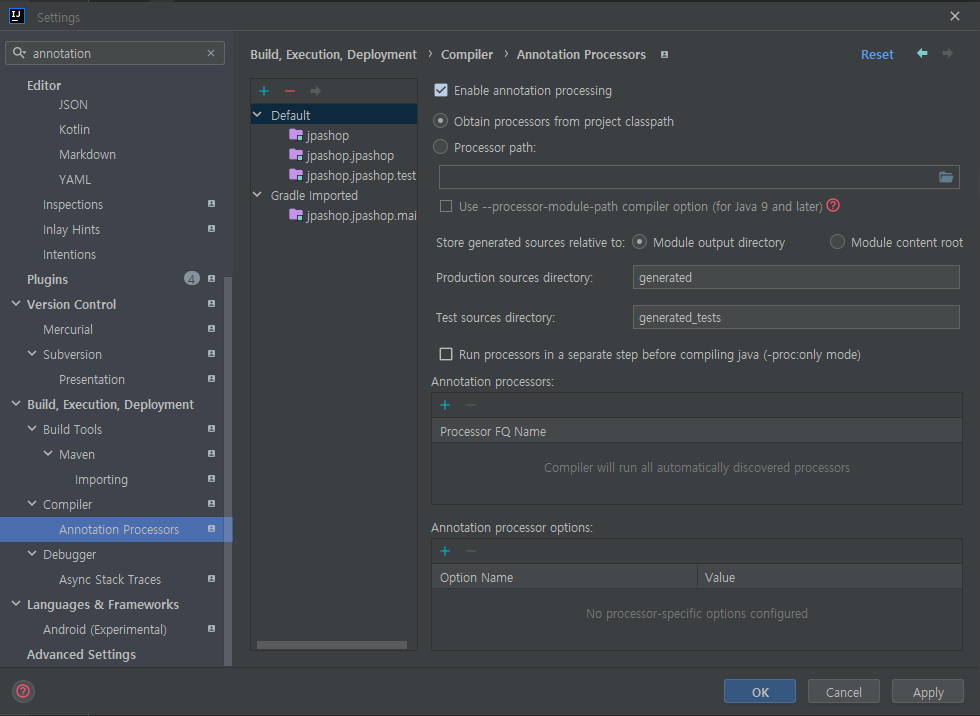Click the Apply button
Viewport: 980px width, 716px height.
(x=927, y=691)
